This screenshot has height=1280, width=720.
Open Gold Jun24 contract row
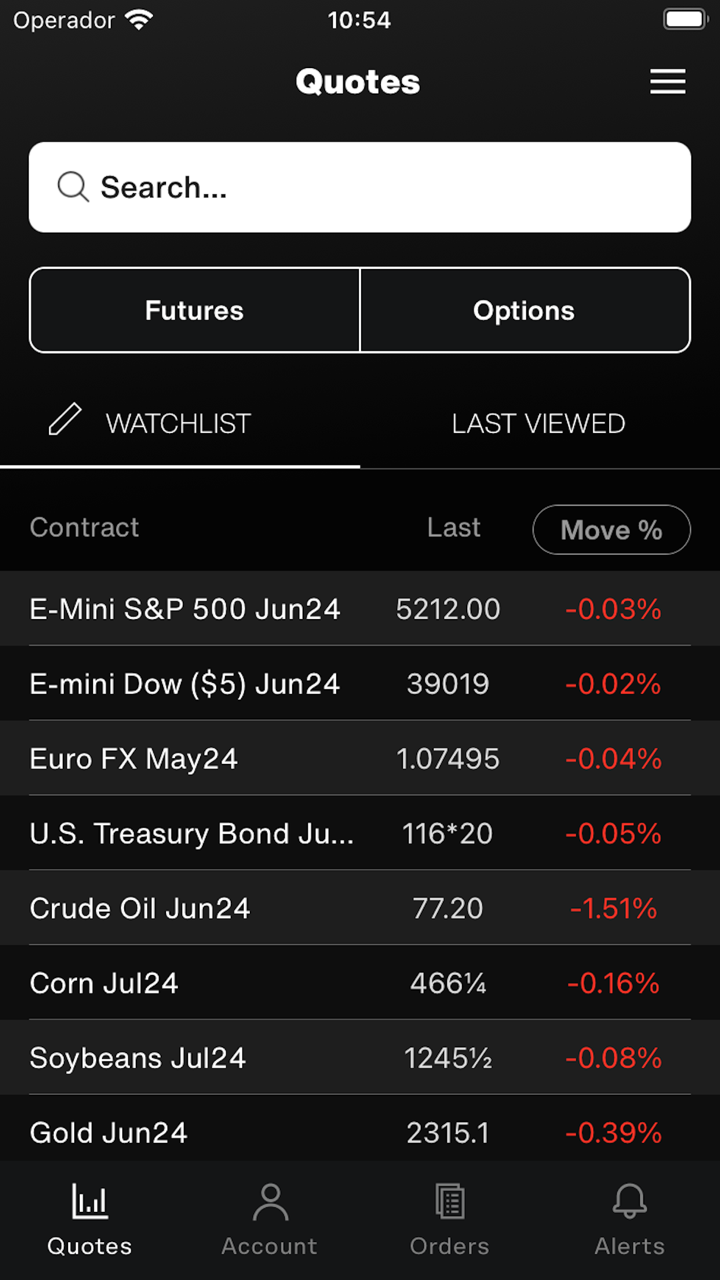tap(109, 1132)
